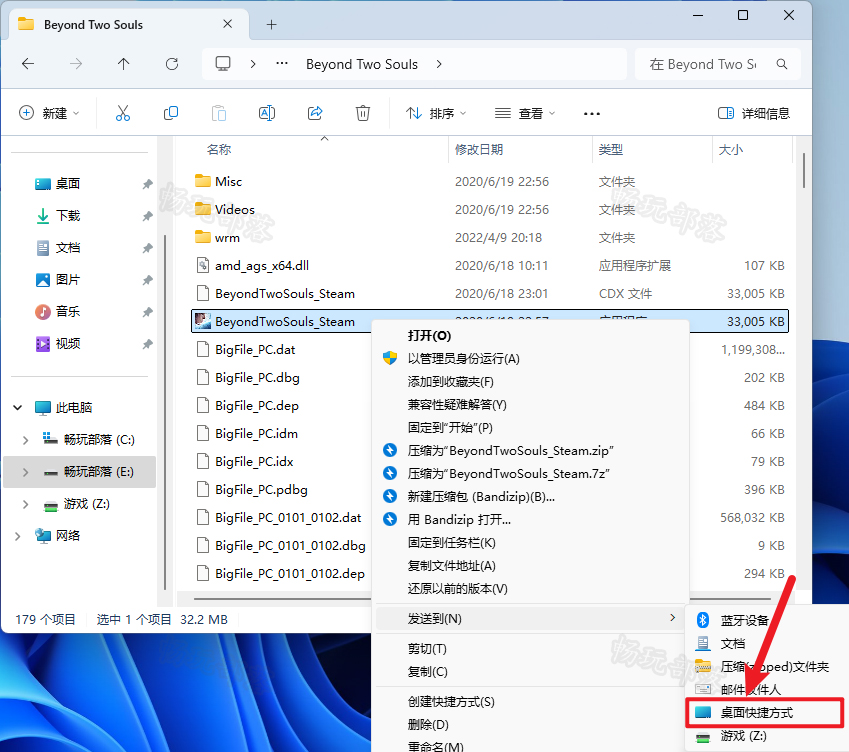Choose Pin to taskbar (固定到任务栏)
Image resolution: width=849 pixels, height=752 pixels.
(531, 542)
